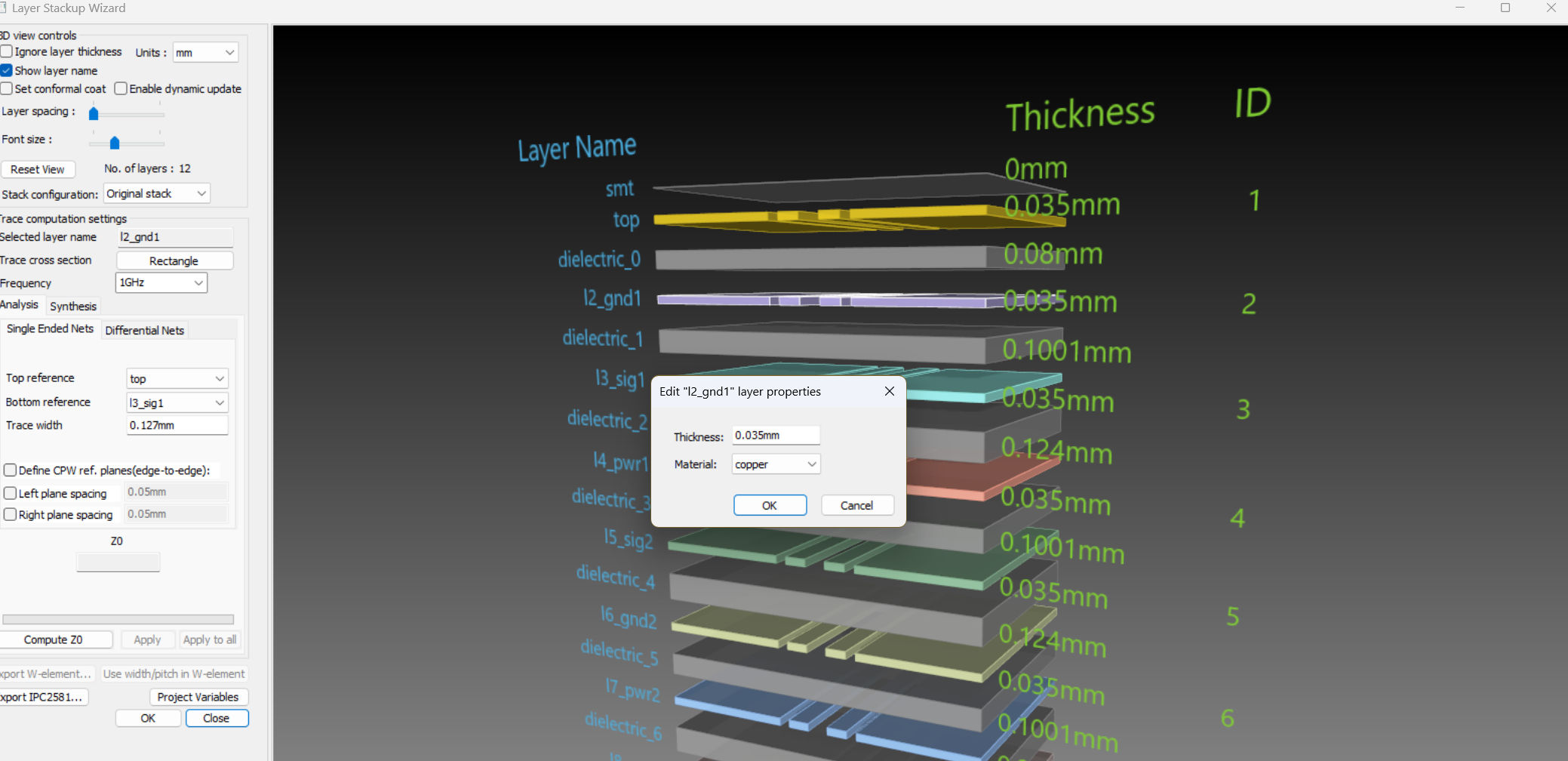Open Stack configuration dropdown
1568x761 pixels.
tap(156, 193)
